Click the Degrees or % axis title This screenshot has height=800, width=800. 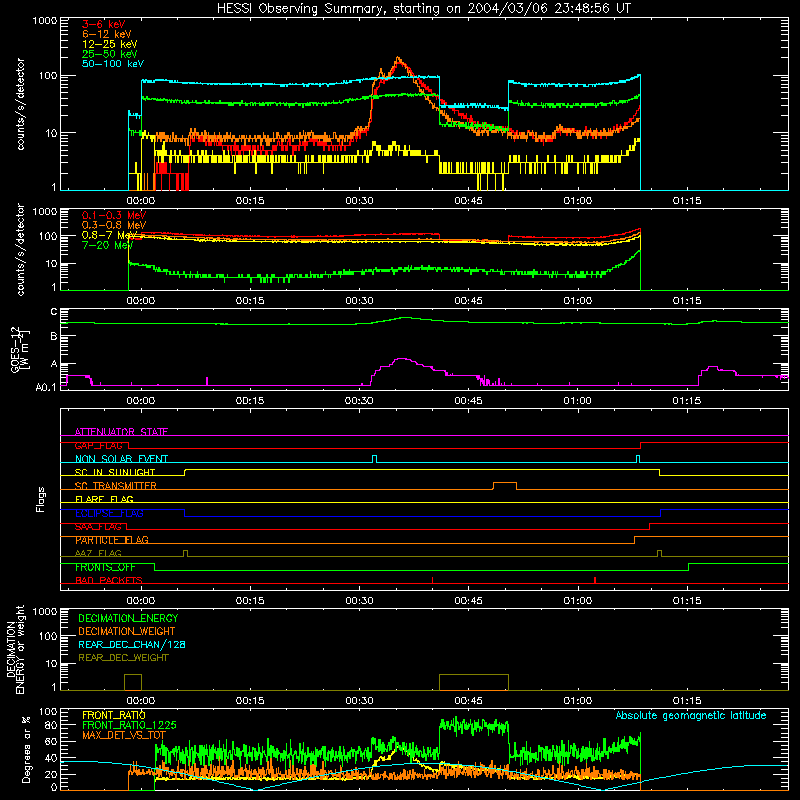[x=26, y=750]
